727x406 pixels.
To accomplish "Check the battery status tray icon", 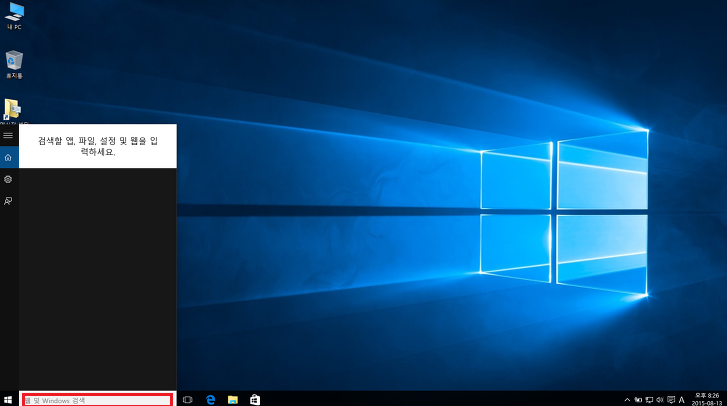I will tap(638, 400).
